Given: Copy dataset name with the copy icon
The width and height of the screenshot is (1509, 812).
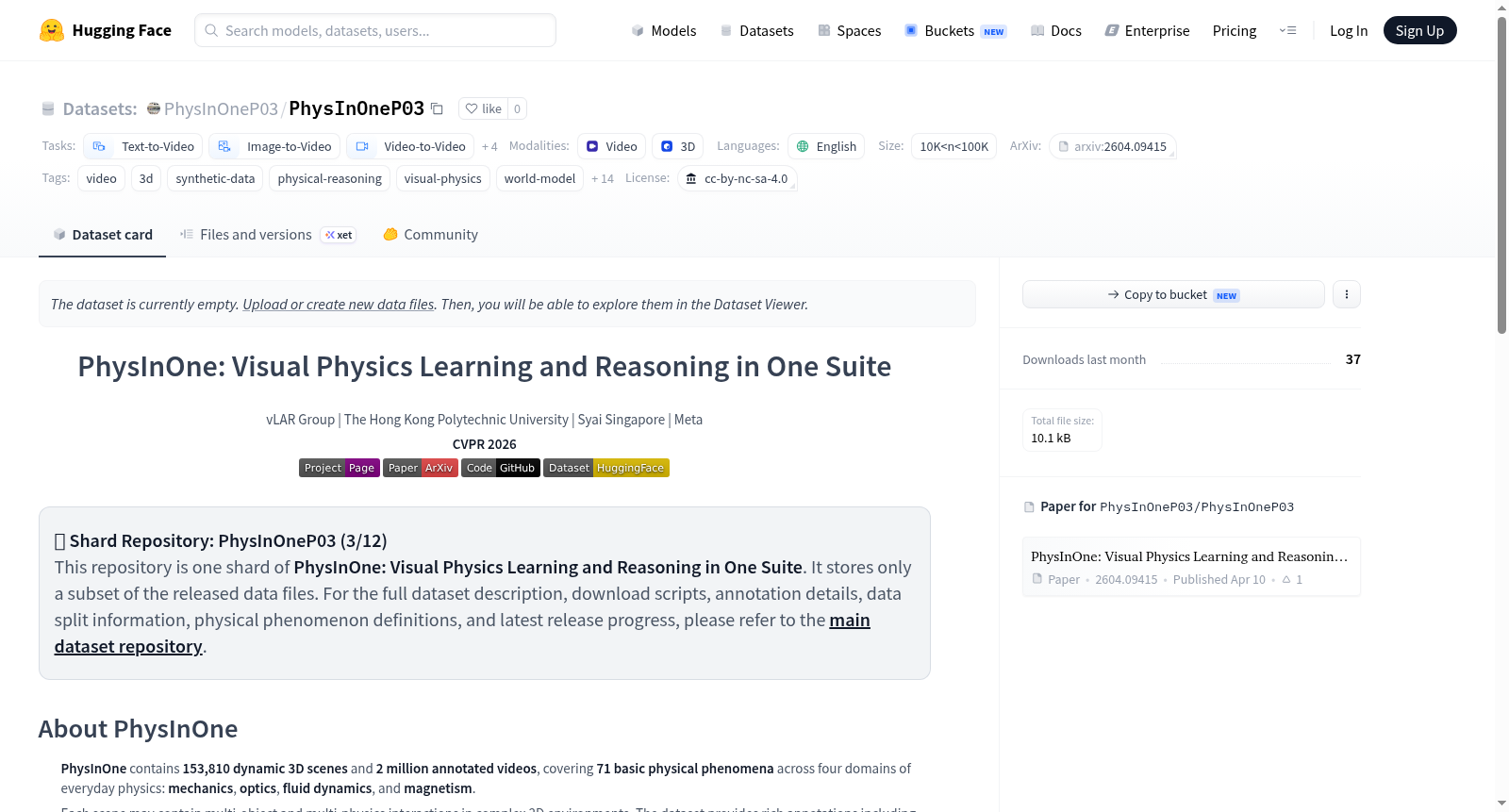Looking at the screenshot, I should pyautogui.click(x=437, y=108).
